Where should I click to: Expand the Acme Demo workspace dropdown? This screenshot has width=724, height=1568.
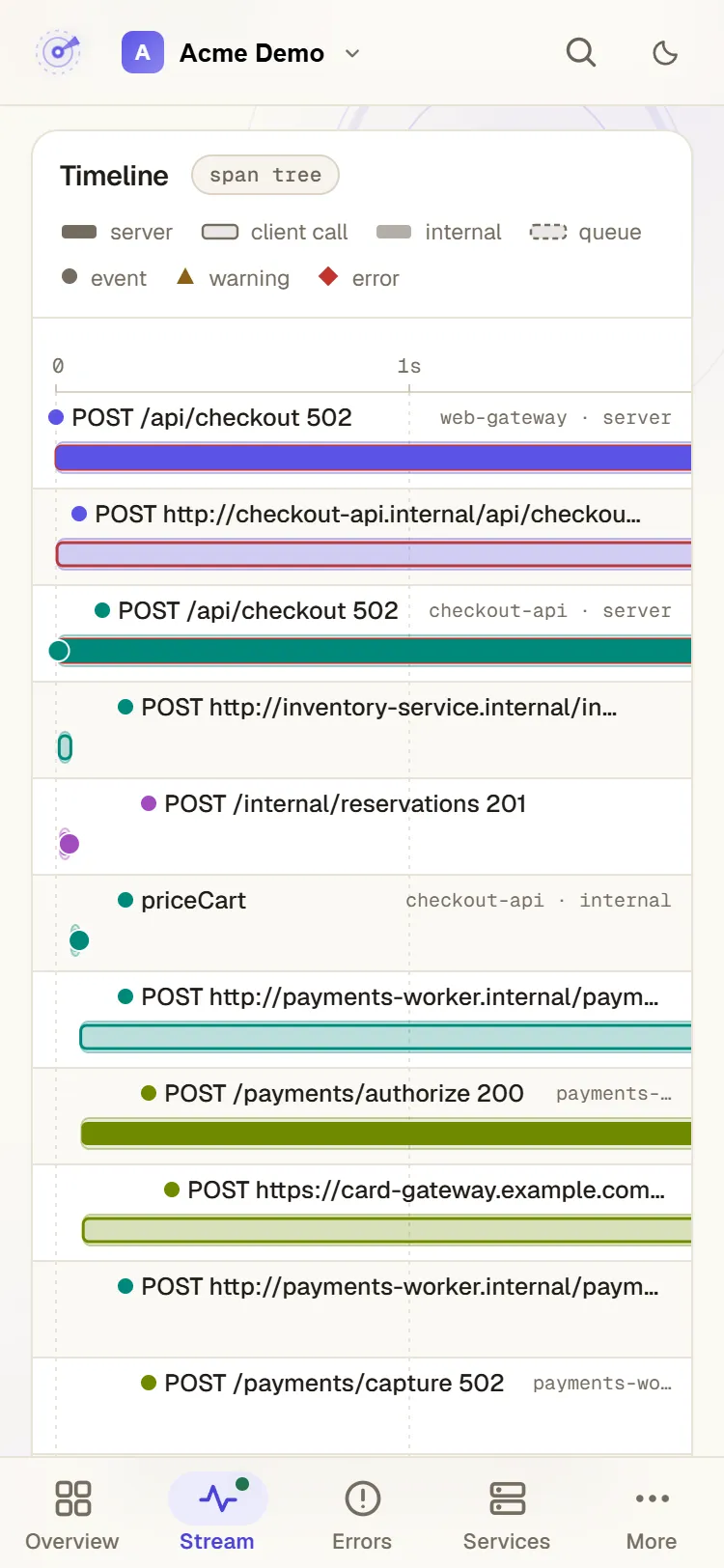pos(352,53)
